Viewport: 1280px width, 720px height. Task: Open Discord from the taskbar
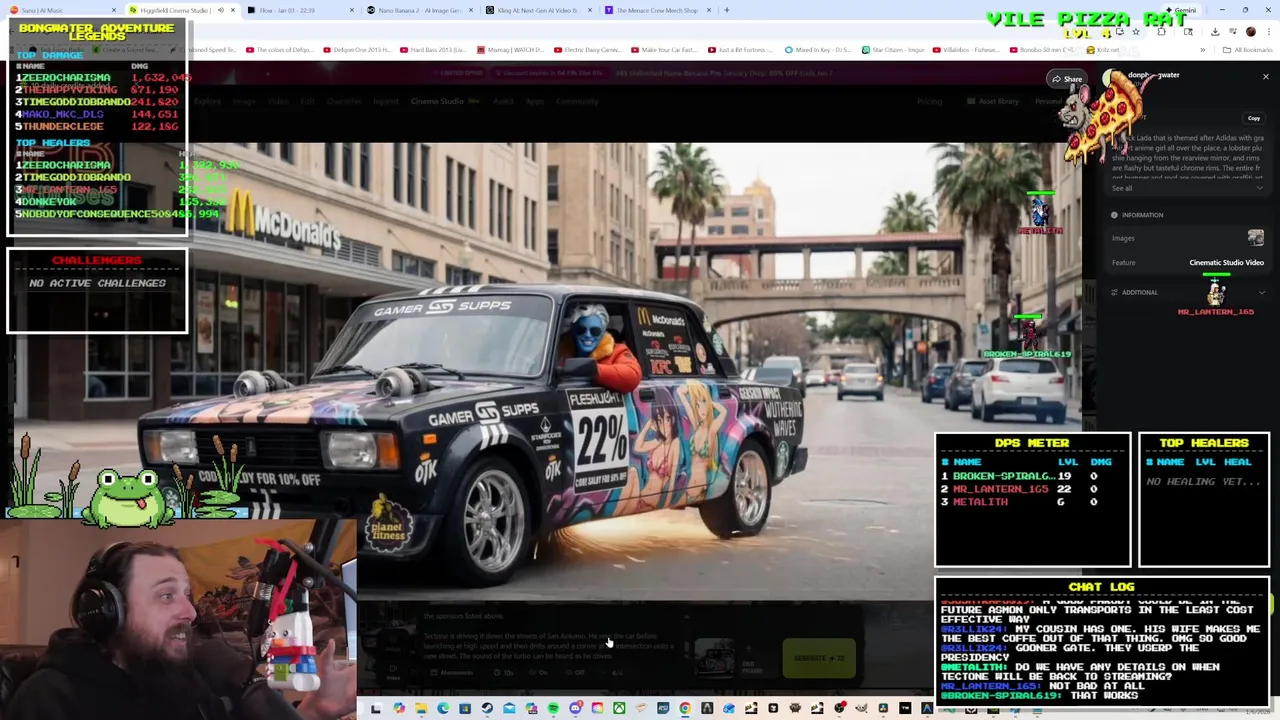(576, 708)
